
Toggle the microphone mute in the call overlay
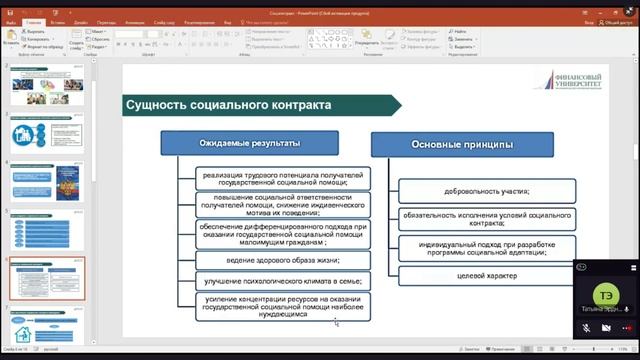pos(586,328)
